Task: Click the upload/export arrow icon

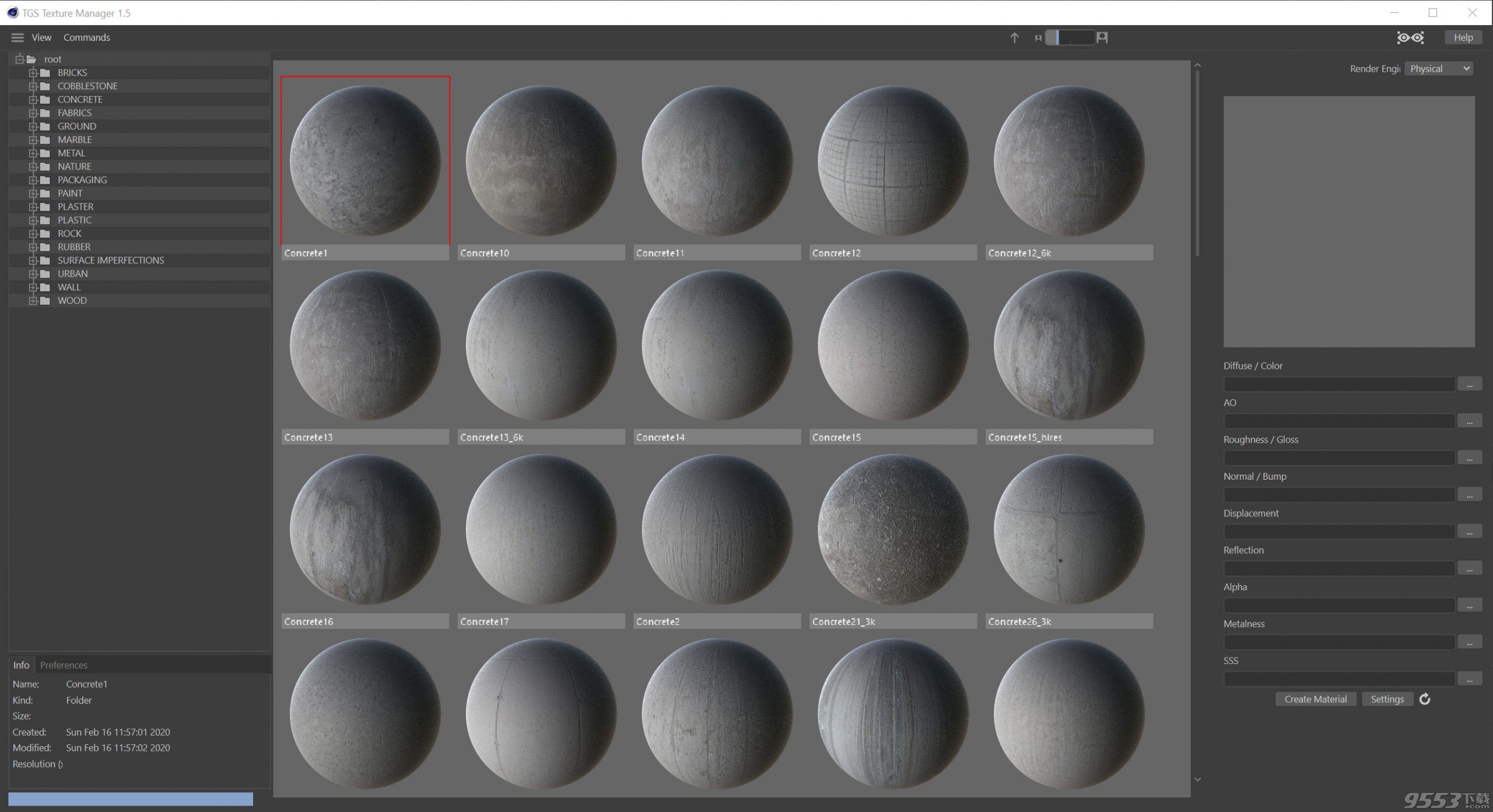Action: coord(1014,37)
